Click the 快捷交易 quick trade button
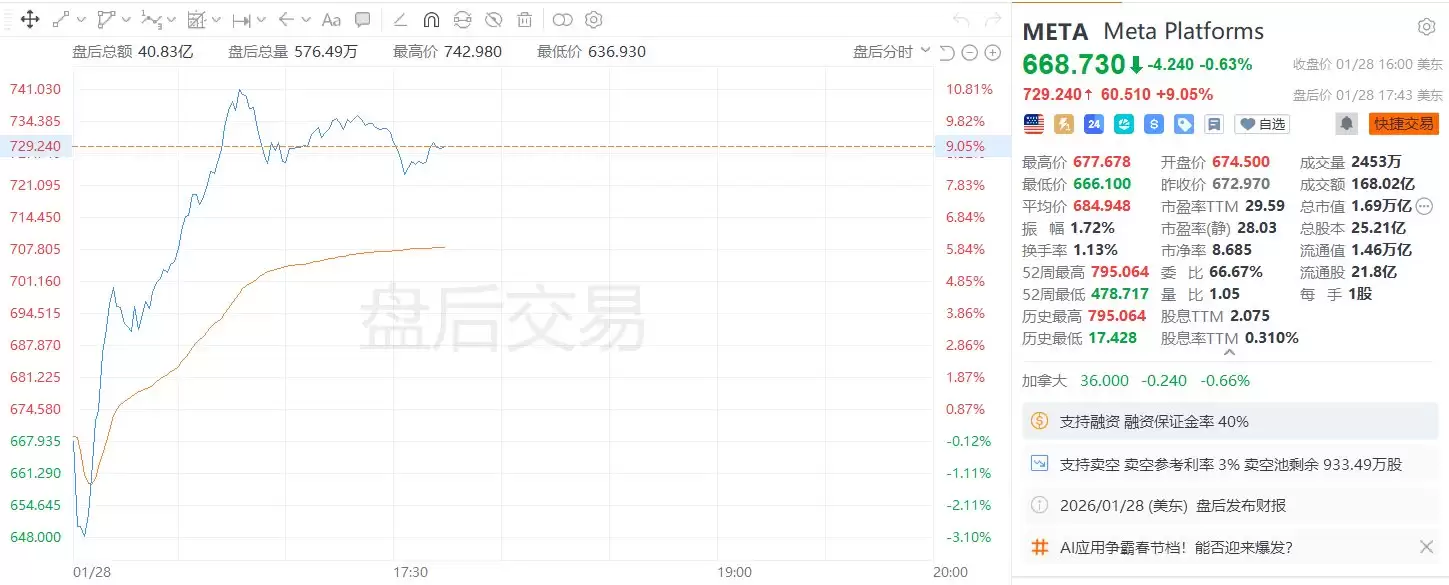 click(x=1403, y=124)
